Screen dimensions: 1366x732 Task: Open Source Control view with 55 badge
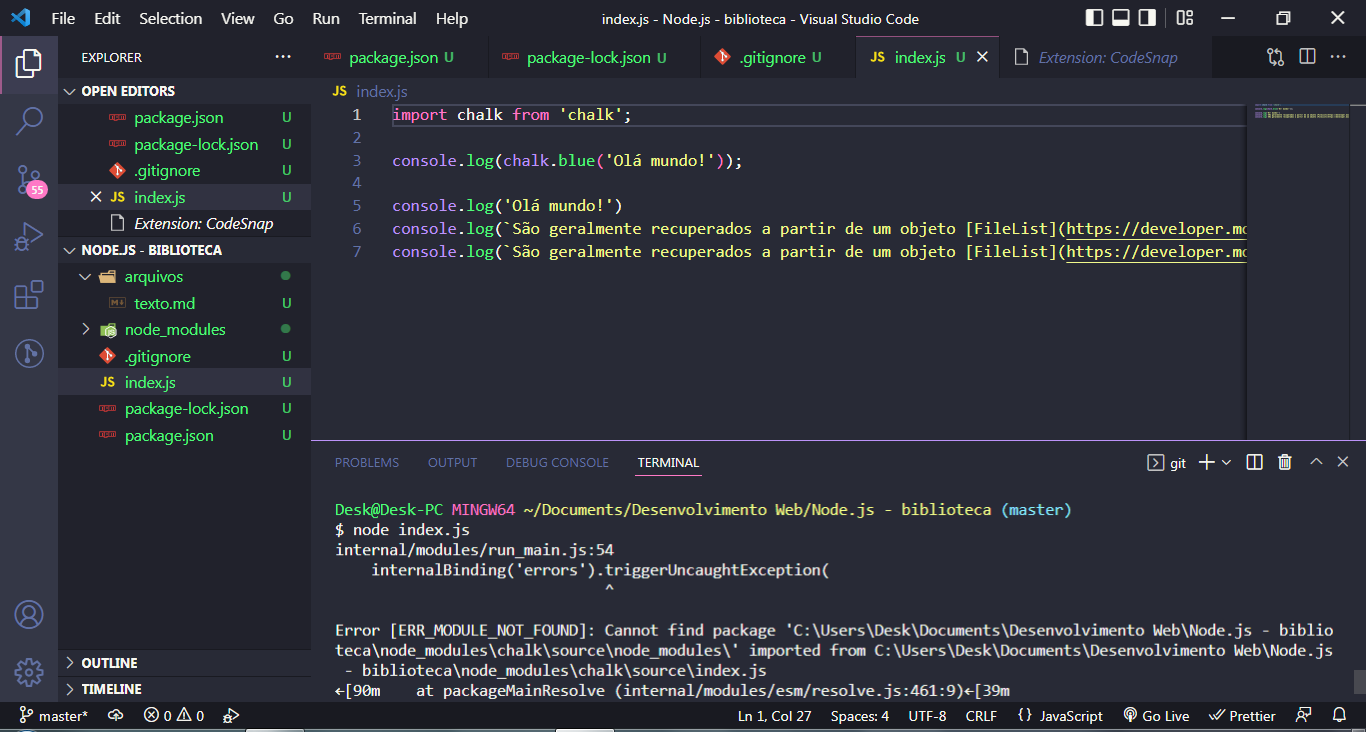(x=29, y=180)
